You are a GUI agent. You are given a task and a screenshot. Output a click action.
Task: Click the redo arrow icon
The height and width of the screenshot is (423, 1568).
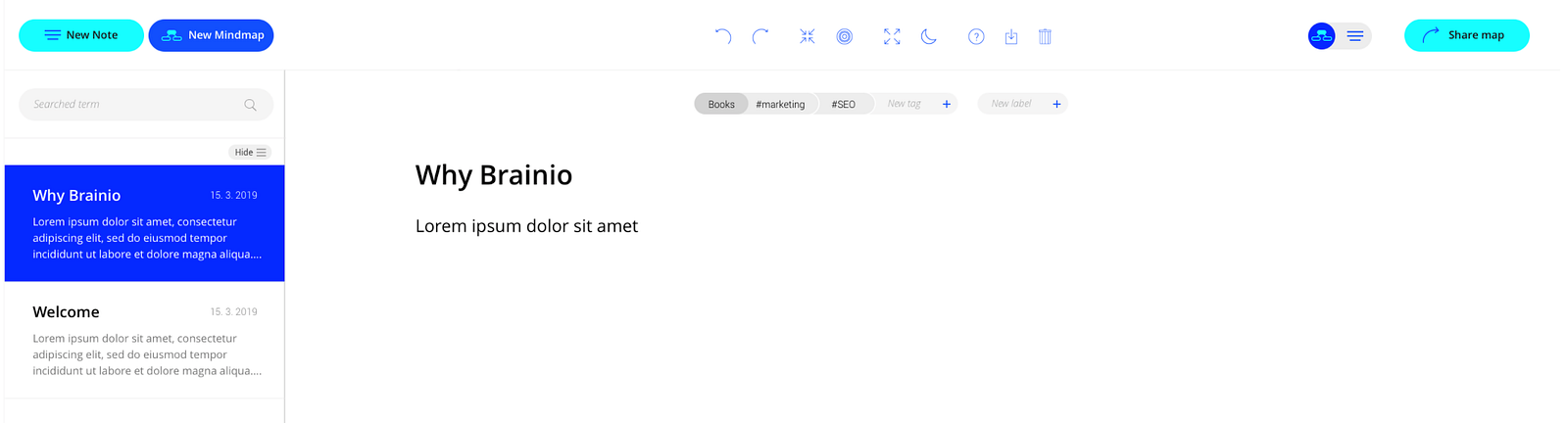point(760,36)
